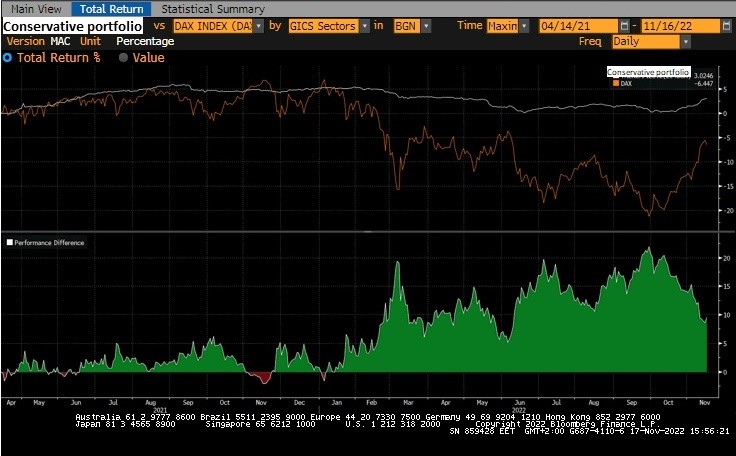Click the pane divider handle between charts
This screenshot has width=736, height=456.
[368, 232]
